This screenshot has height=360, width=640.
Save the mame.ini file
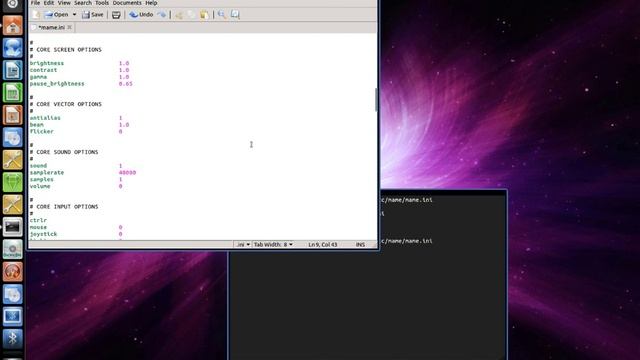coord(93,15)
